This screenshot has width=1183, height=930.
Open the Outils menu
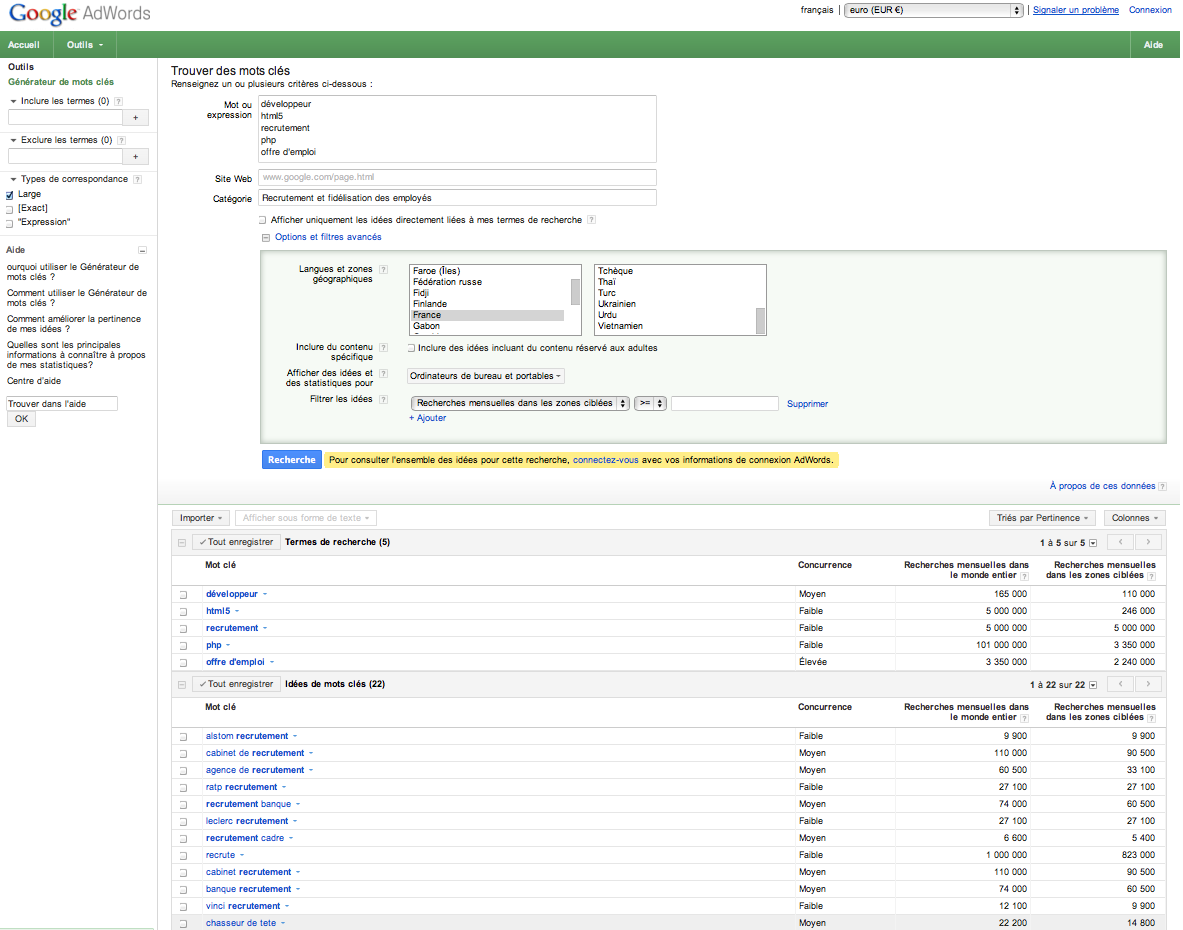coord(84,45)
